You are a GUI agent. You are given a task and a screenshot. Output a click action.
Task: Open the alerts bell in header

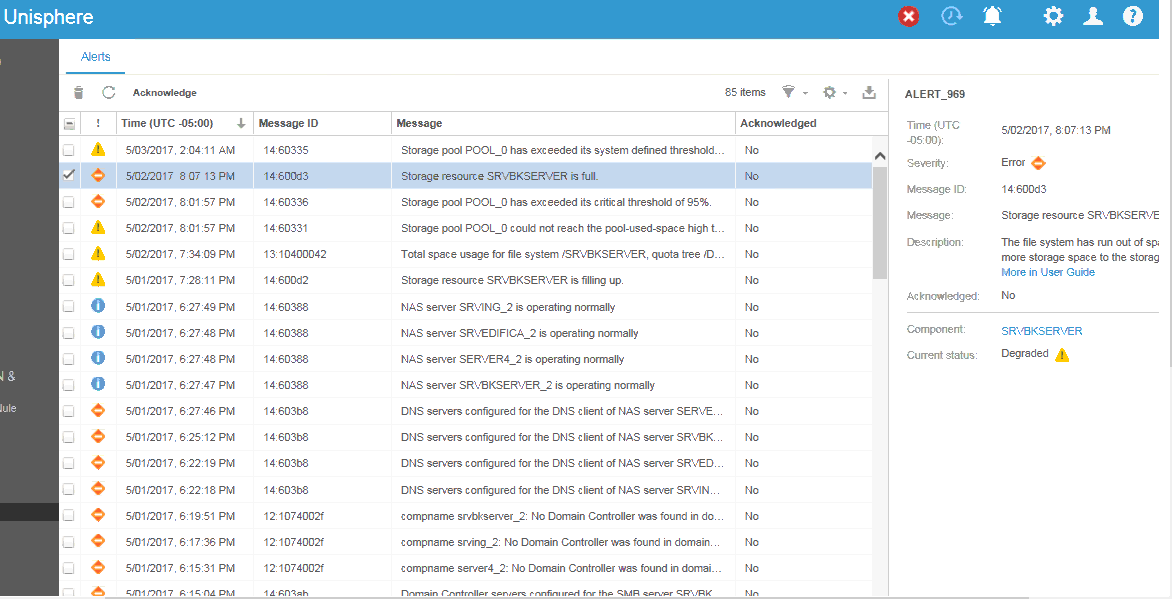pos(992,16)
